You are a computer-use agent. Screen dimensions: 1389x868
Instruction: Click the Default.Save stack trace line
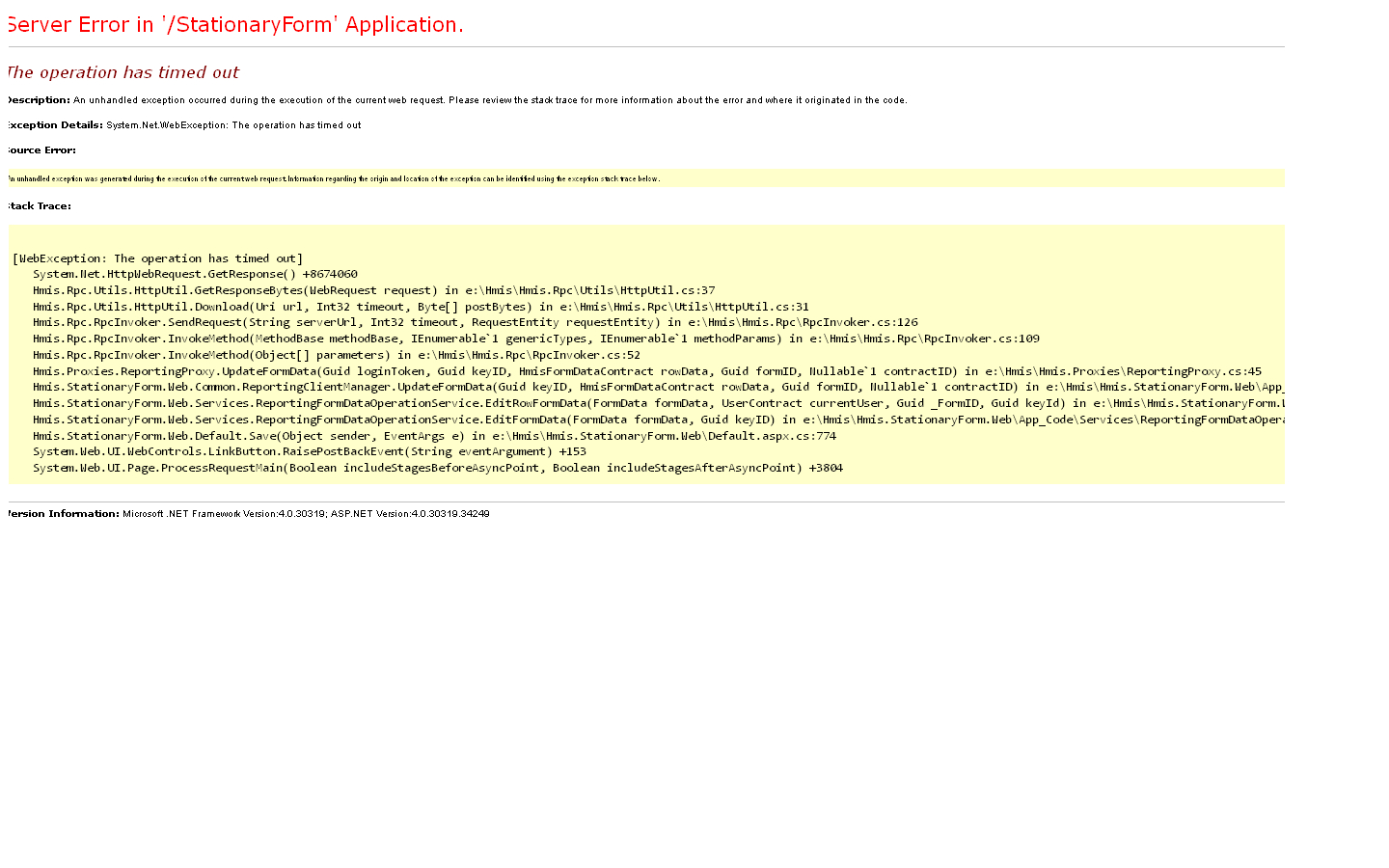tap(434, 436)
